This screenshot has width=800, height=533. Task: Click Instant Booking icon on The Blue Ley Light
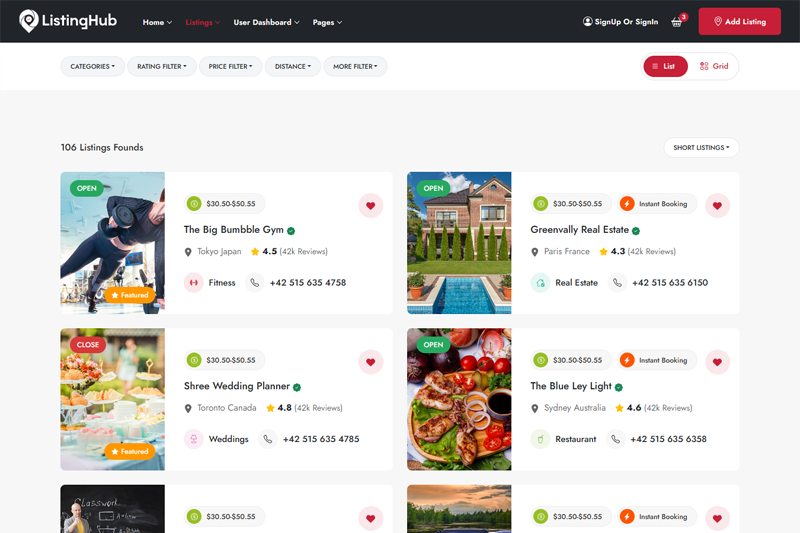627,360
